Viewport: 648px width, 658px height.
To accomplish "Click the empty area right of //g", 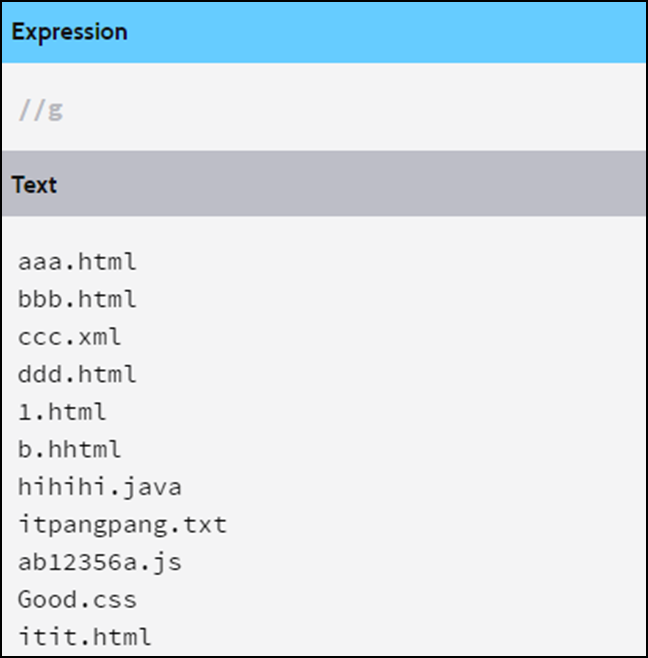I will click(x=355, y=111).
